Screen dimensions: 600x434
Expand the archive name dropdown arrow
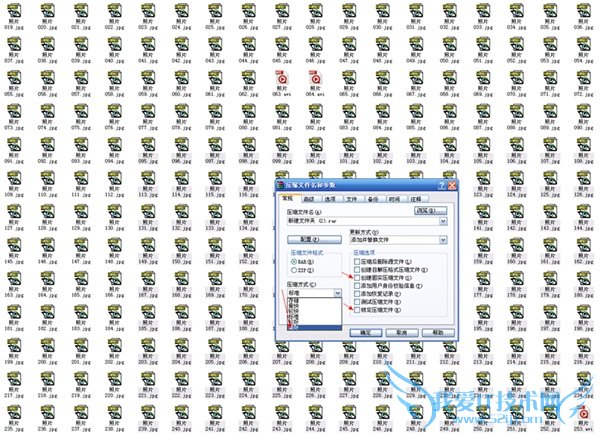click(443, 221)
